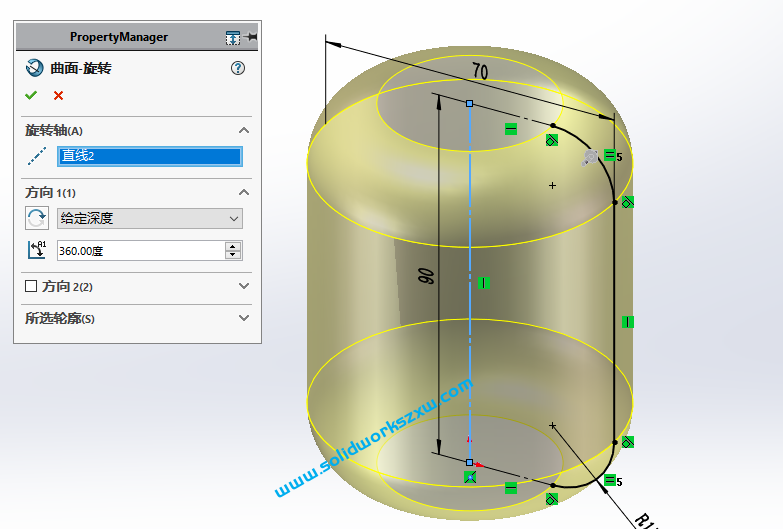Click the bottom endpoint of axis centerline

[469, 463]
